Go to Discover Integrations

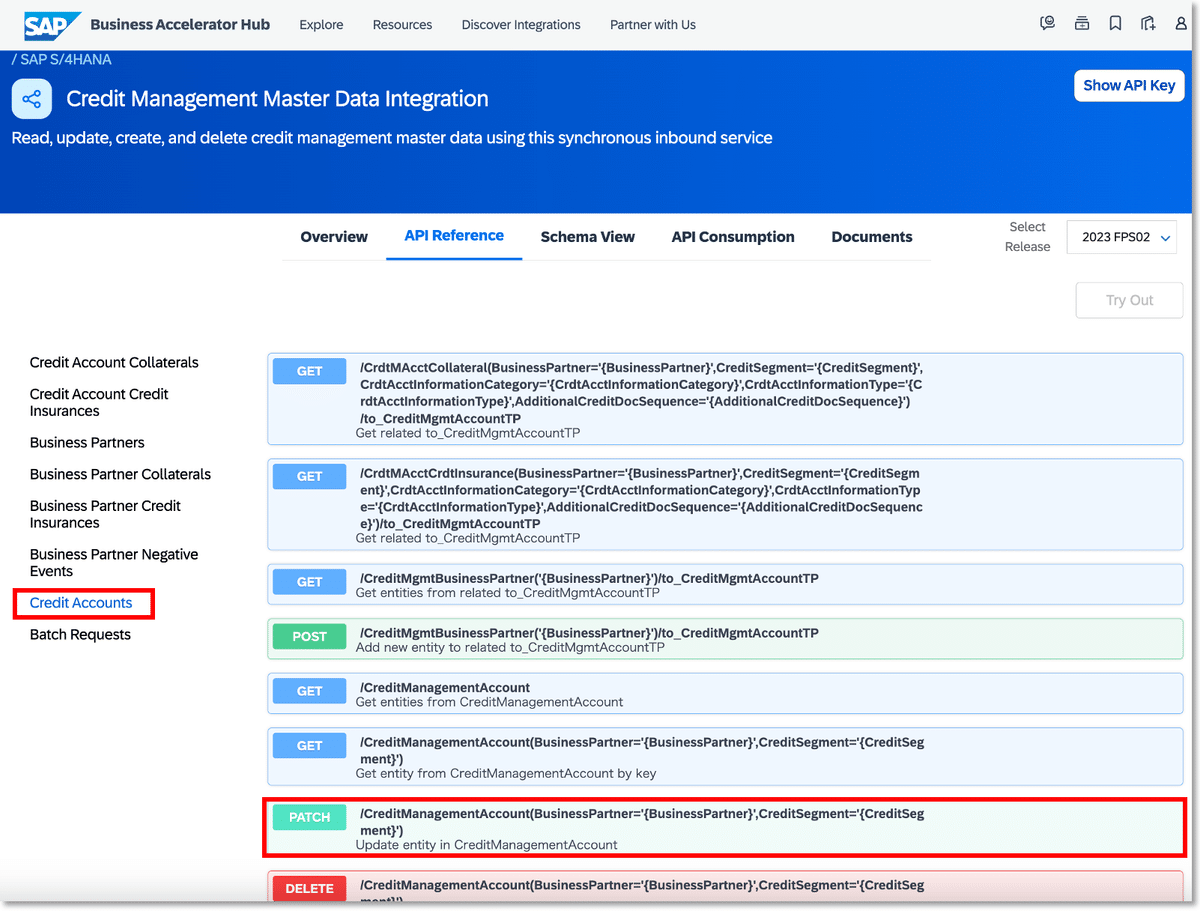521,24
